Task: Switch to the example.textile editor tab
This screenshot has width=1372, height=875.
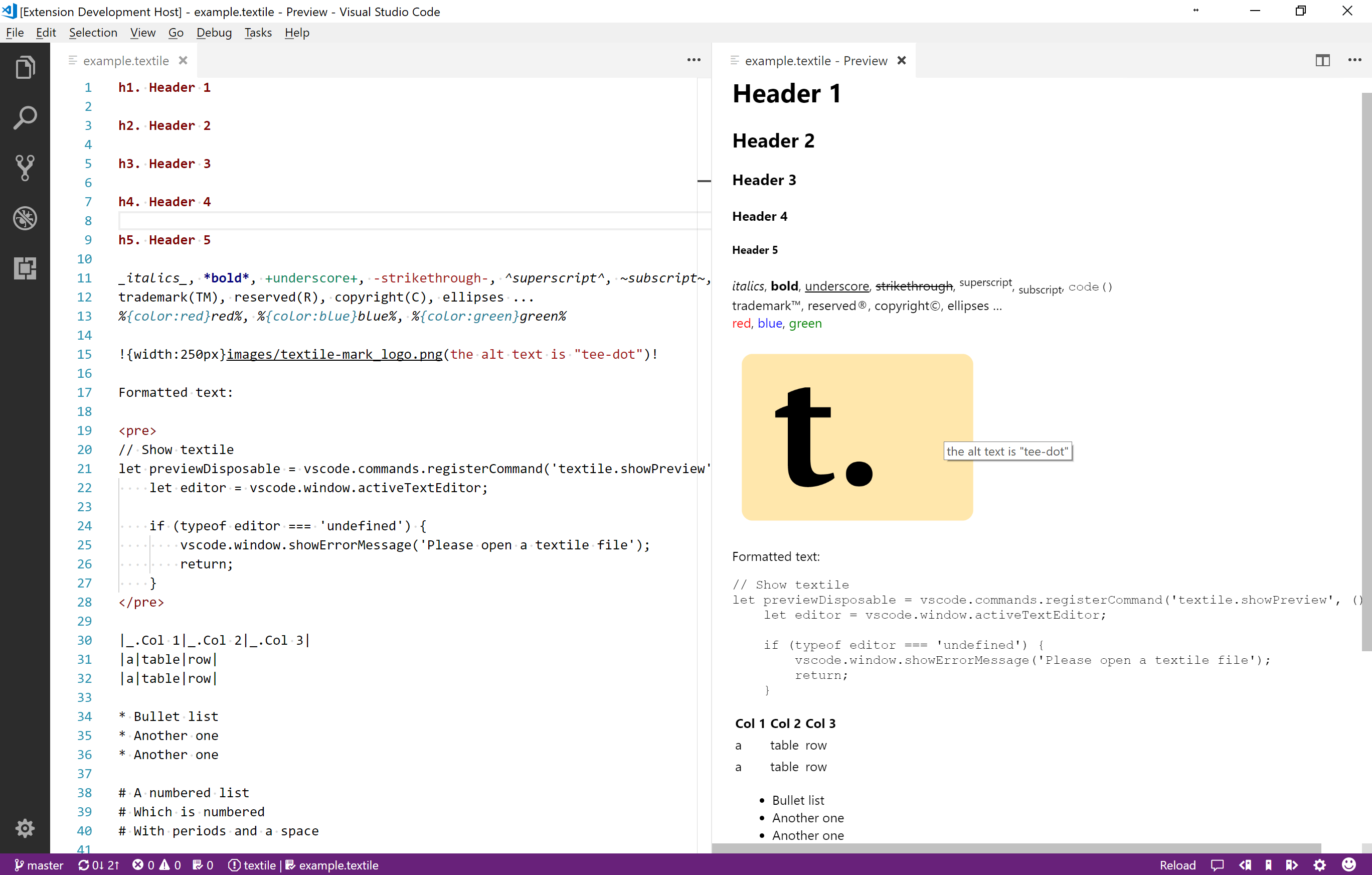Action: pyautogui.click(x=126, y=60)
